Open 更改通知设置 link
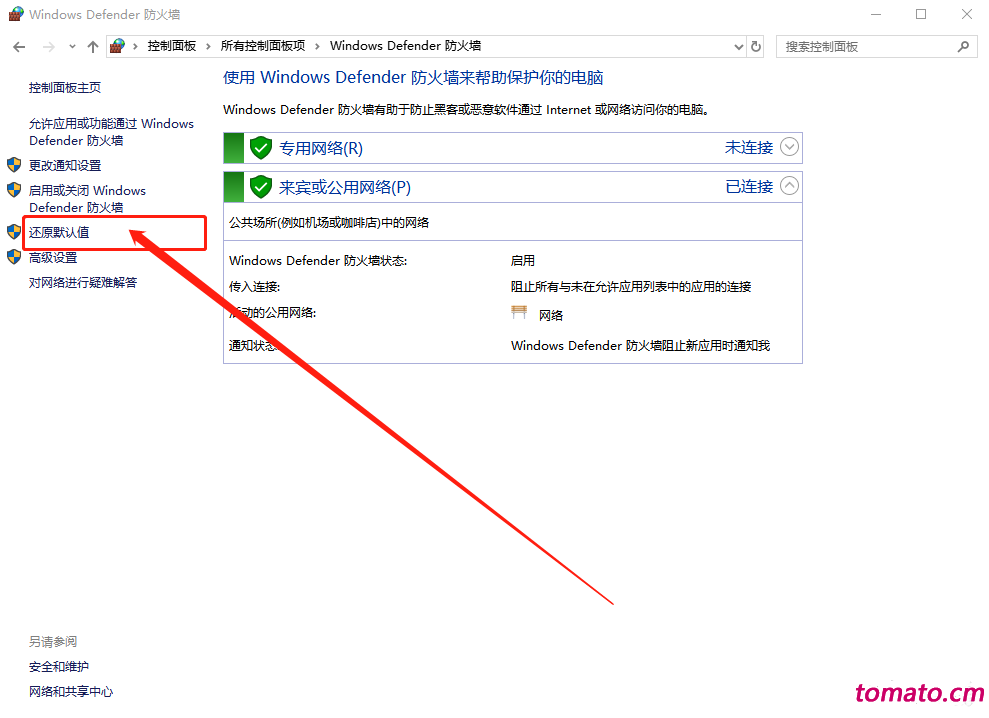Screen dimensions: 989x718 click(x=65, y=165)
